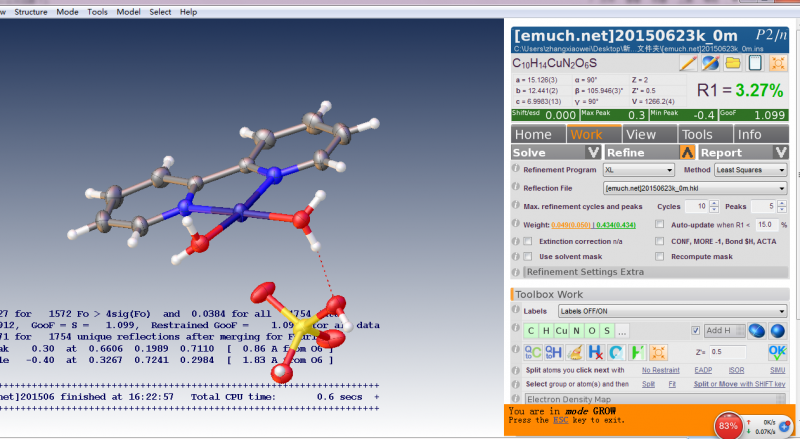Image resolution: width=800 pixels, height=439 pixels.
Task: Click the blue ellipsoid anisotropic icon
Action: (x=757, y=331)
